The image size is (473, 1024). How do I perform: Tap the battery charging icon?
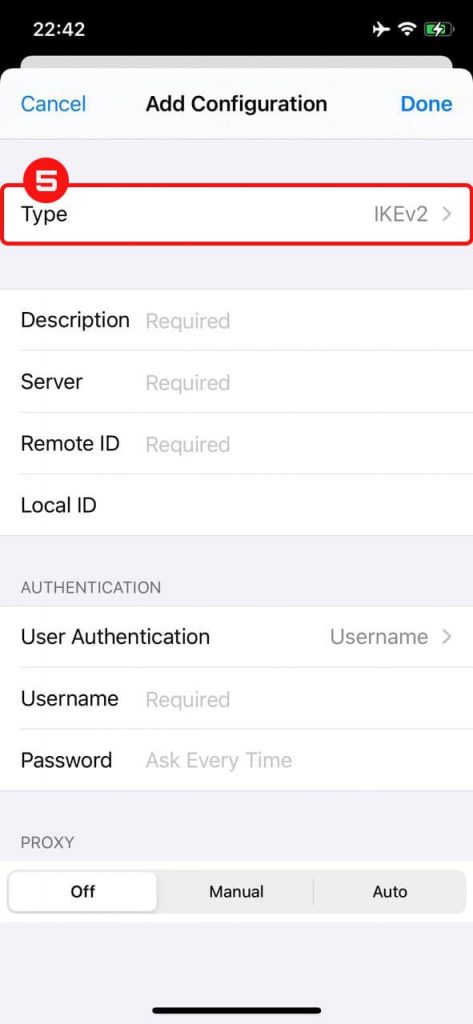click(x=439, y=29)
